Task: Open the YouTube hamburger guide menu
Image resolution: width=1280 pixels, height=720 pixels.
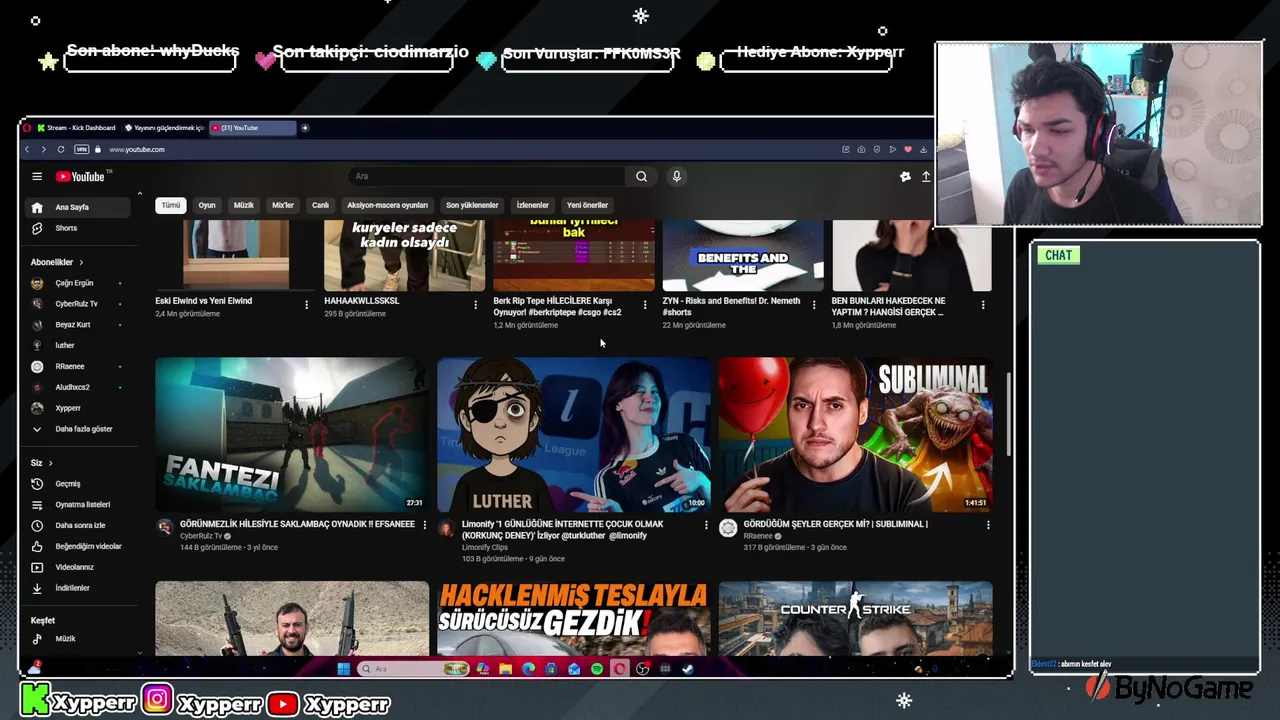Action: (x=37, y=177)
